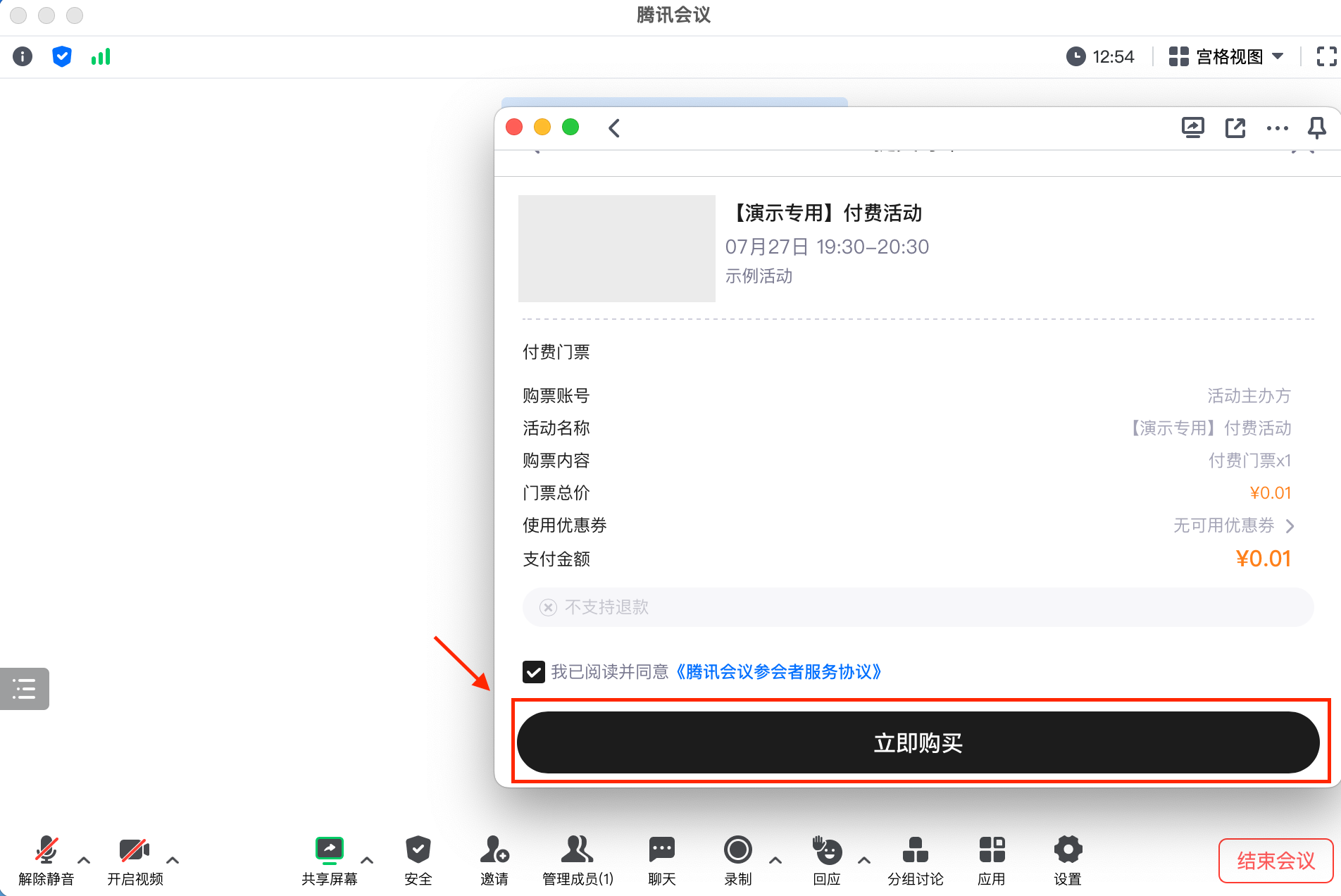Open the 宫格视图 layout dropdown
The height and width of the screenshot is (896, 1341).
coord(1226,56)
